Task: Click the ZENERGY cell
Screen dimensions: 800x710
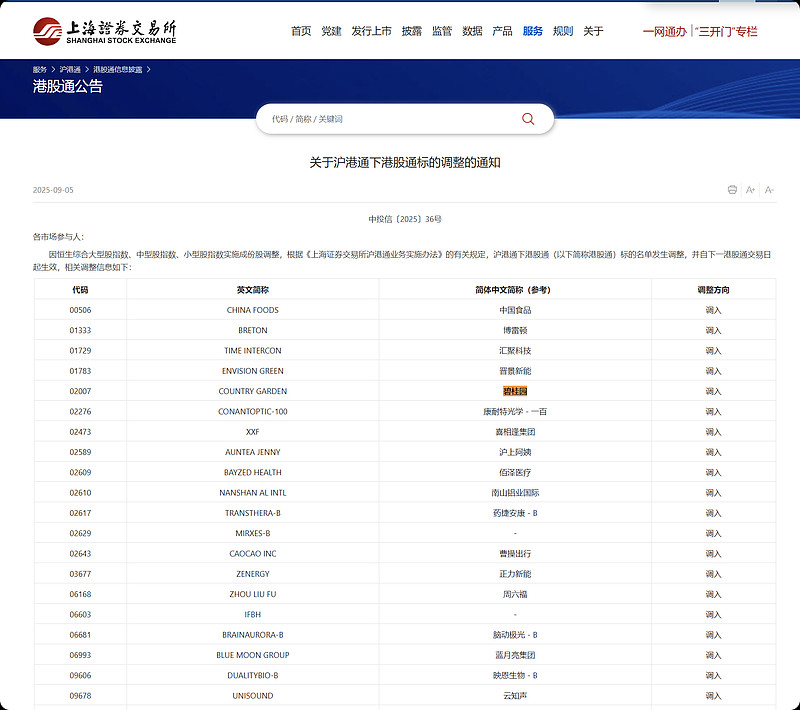Action: (x=253, y=574)
